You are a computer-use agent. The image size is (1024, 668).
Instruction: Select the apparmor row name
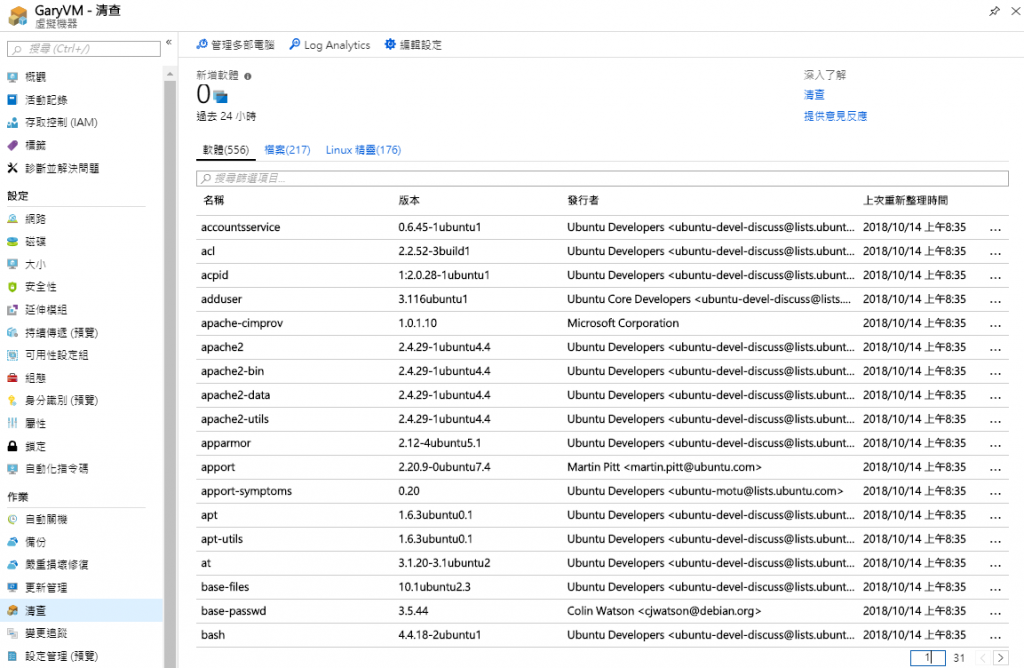click(226, 443)
